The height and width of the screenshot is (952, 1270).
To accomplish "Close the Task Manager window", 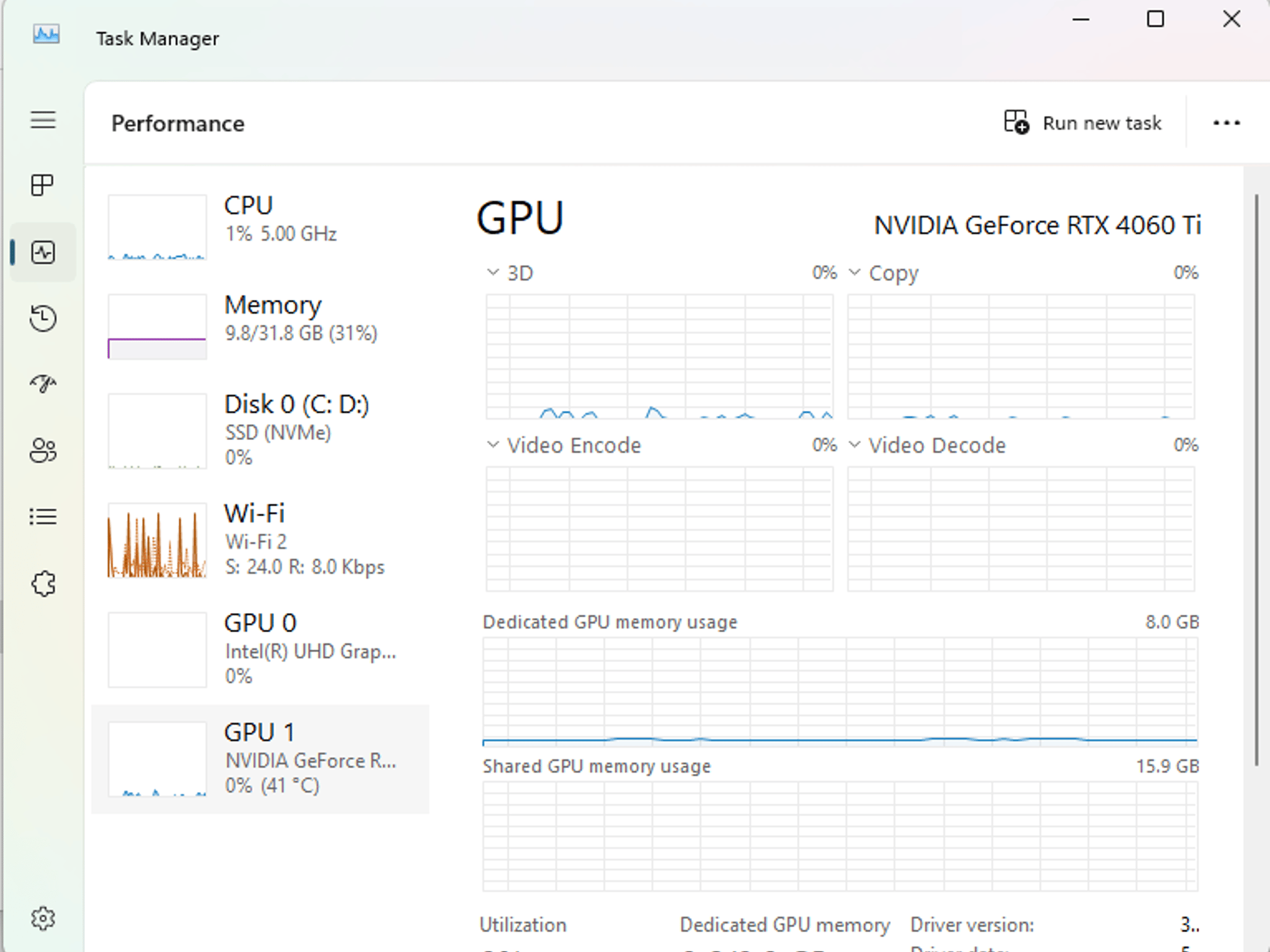I will pos(1232,19).
